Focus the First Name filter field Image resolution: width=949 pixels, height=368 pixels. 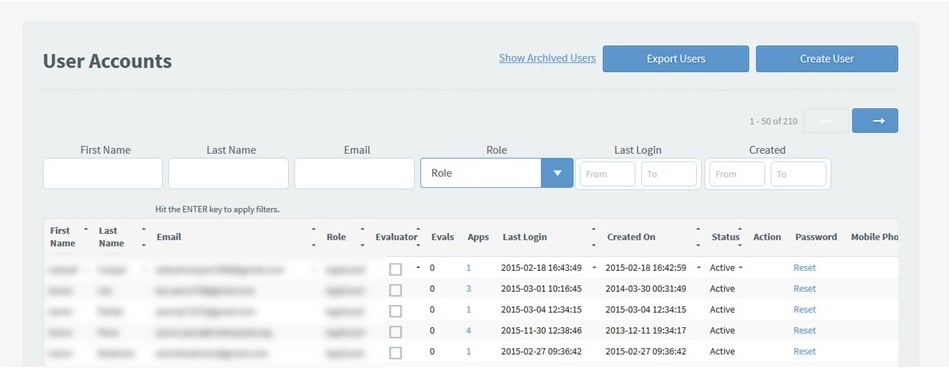tap(103, 174)
